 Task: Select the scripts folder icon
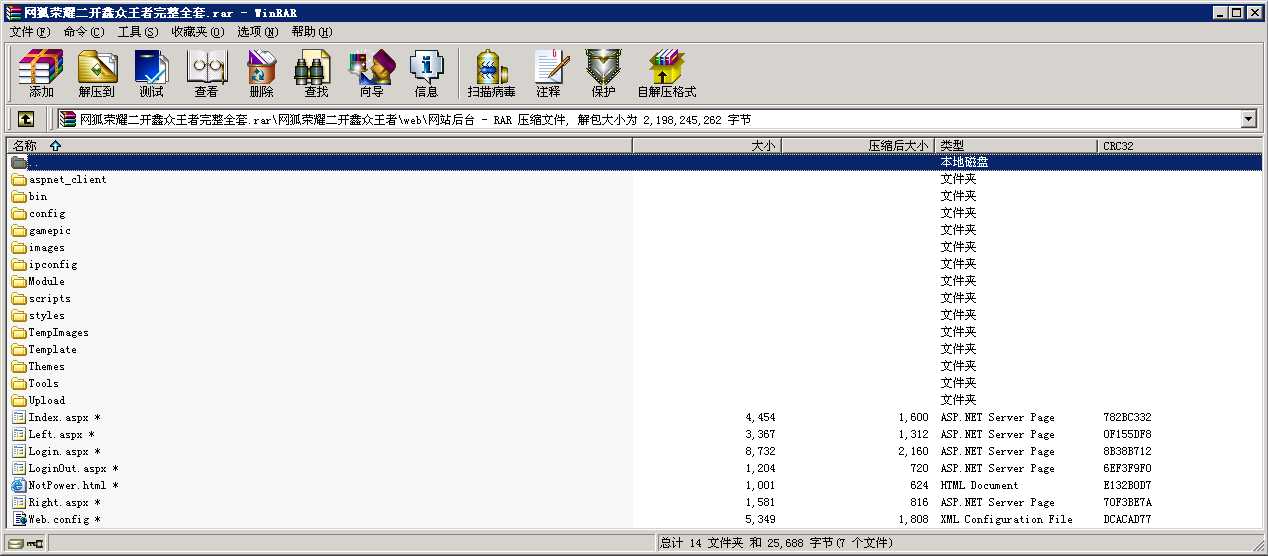click(19, 299)
